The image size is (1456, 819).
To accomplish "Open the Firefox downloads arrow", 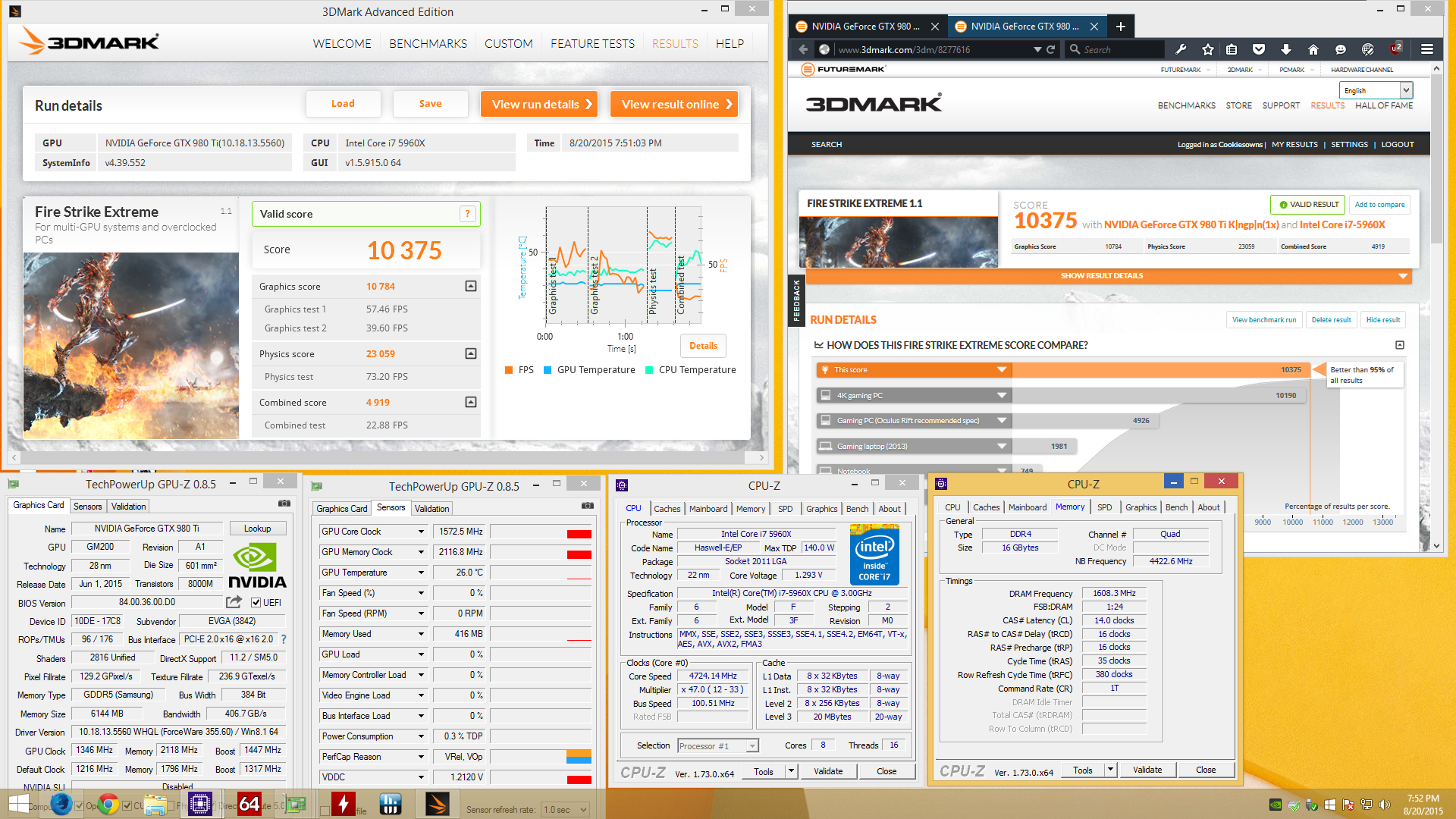I will tap(1286, 49).
